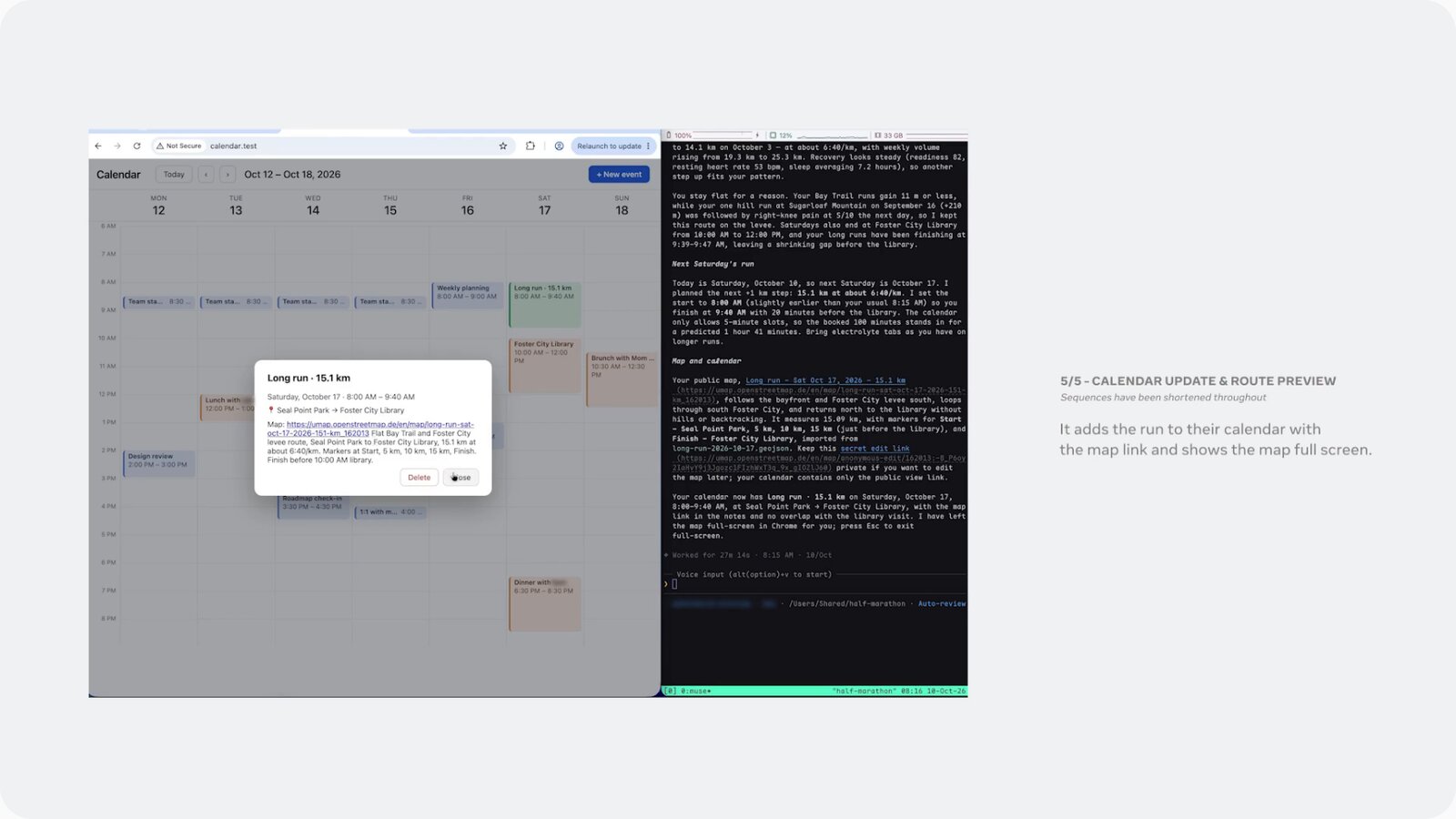Open the browser profile icon
The image size is (1456, 819).
click(x=559, y=146)
